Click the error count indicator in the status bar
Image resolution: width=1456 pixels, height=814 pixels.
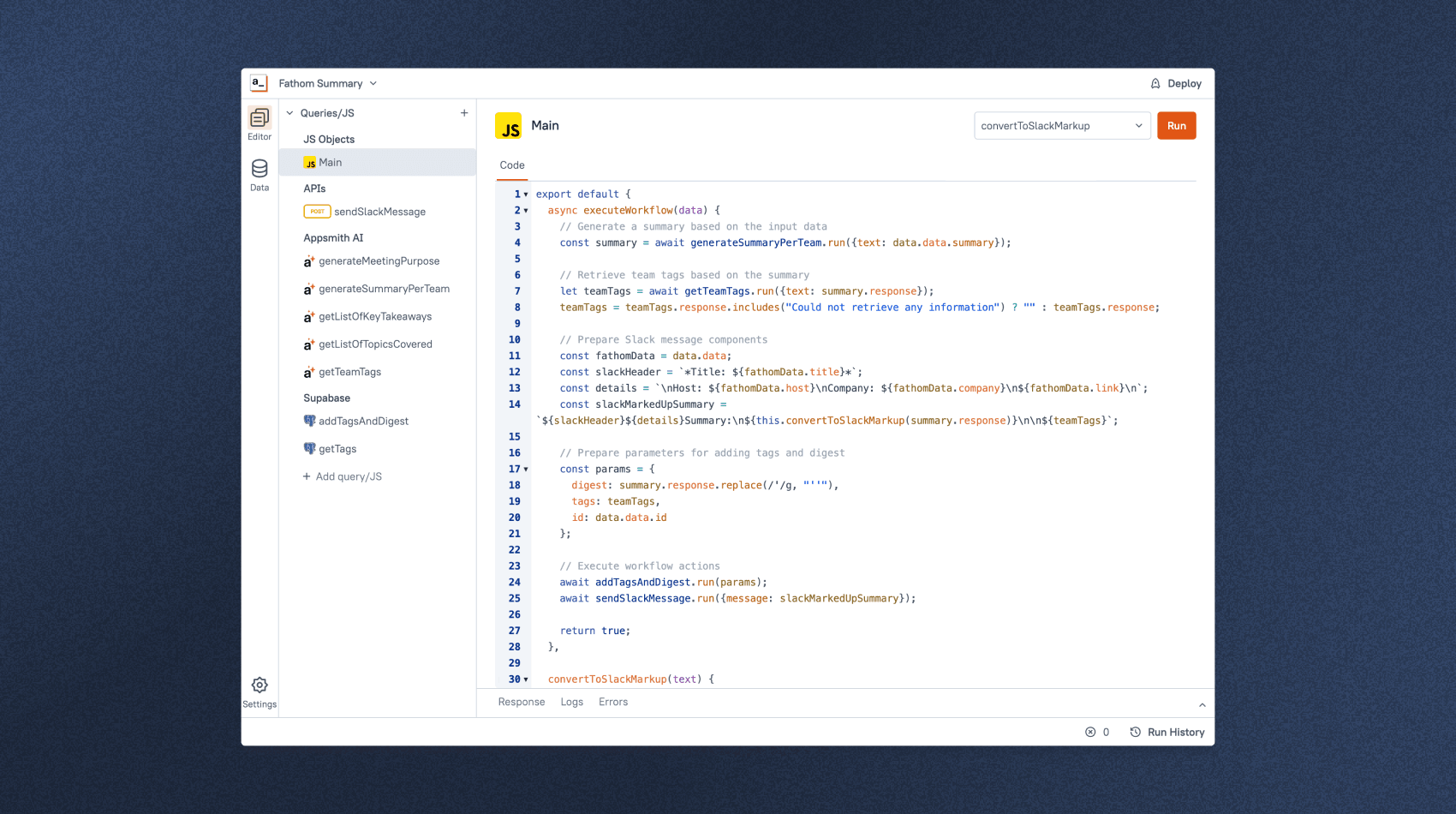(1097, 732)
